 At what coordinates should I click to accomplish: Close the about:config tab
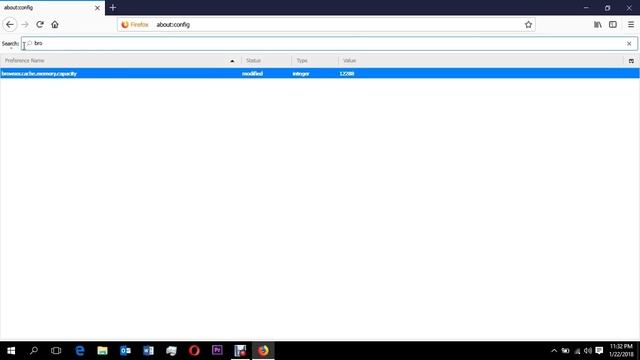97,8
